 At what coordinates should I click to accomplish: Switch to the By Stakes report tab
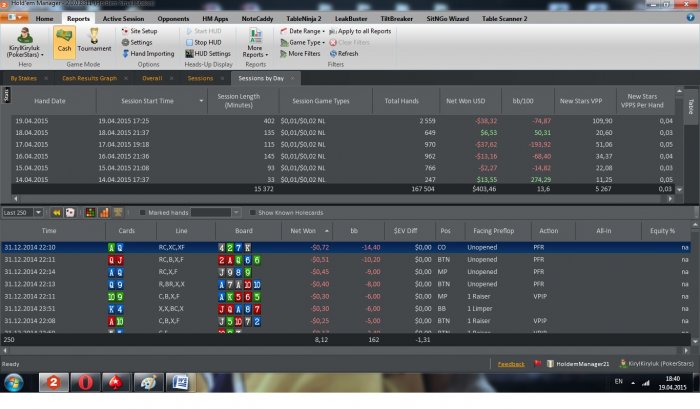(24, 78)
